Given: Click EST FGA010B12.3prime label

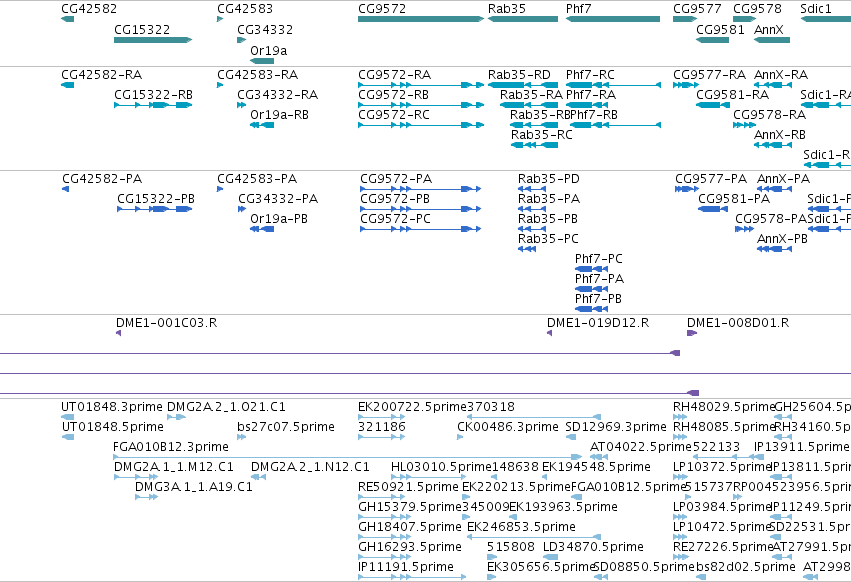Looking at the screenshot, I should pos(171,447).
